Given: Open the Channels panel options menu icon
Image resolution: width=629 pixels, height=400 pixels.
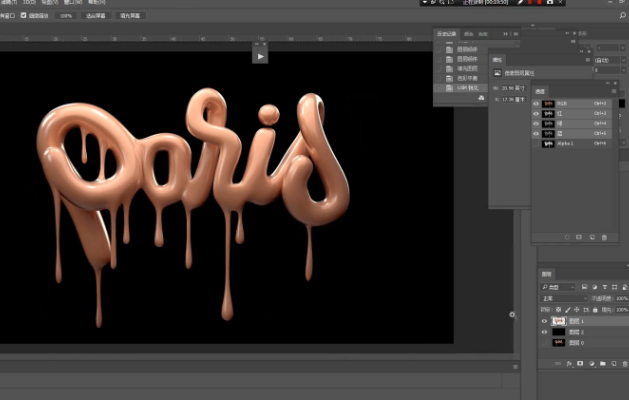Looking at the screenshot, I should pos(614,91).
